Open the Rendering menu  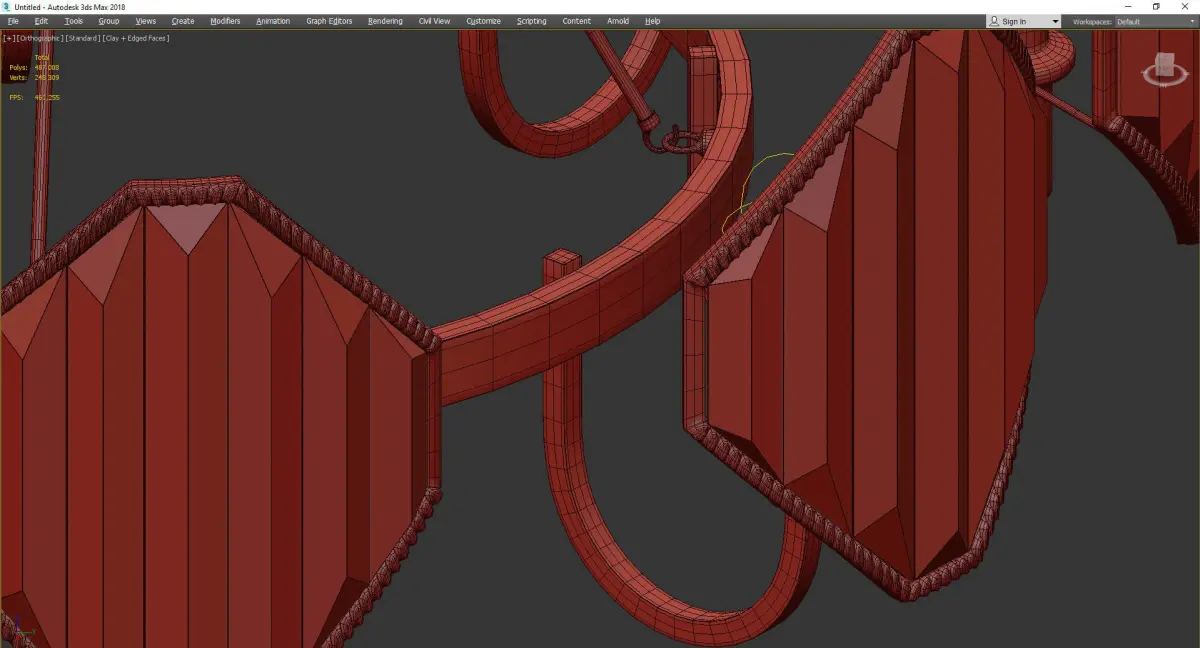[385, 21]
